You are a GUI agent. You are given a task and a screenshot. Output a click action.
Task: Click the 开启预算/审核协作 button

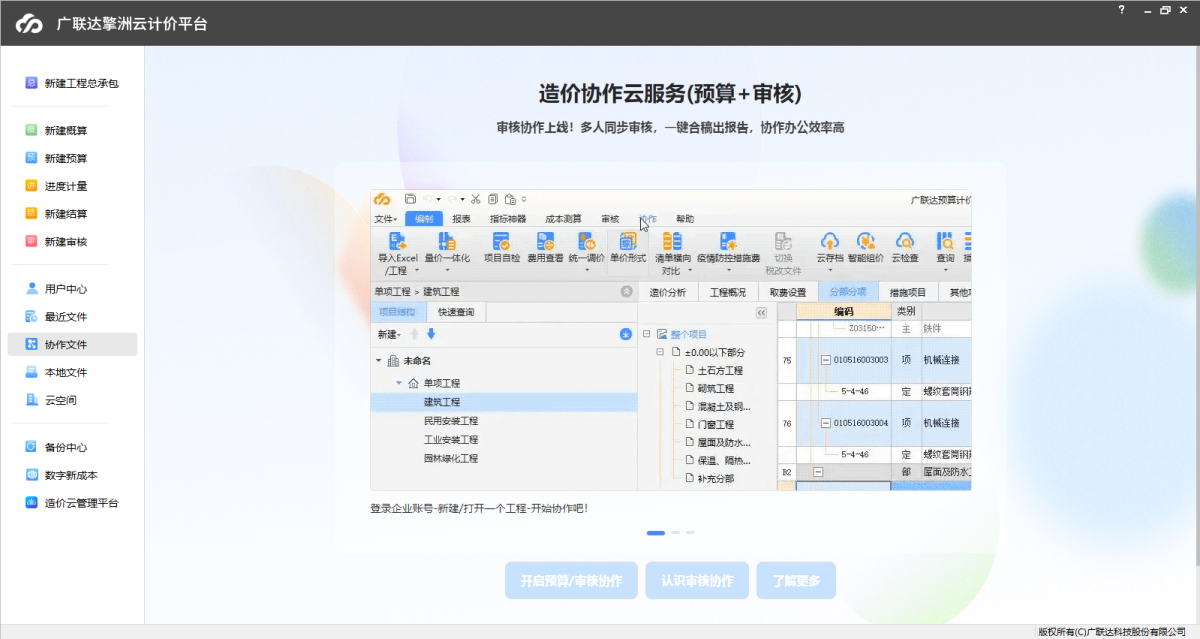[x=571, y=581]
